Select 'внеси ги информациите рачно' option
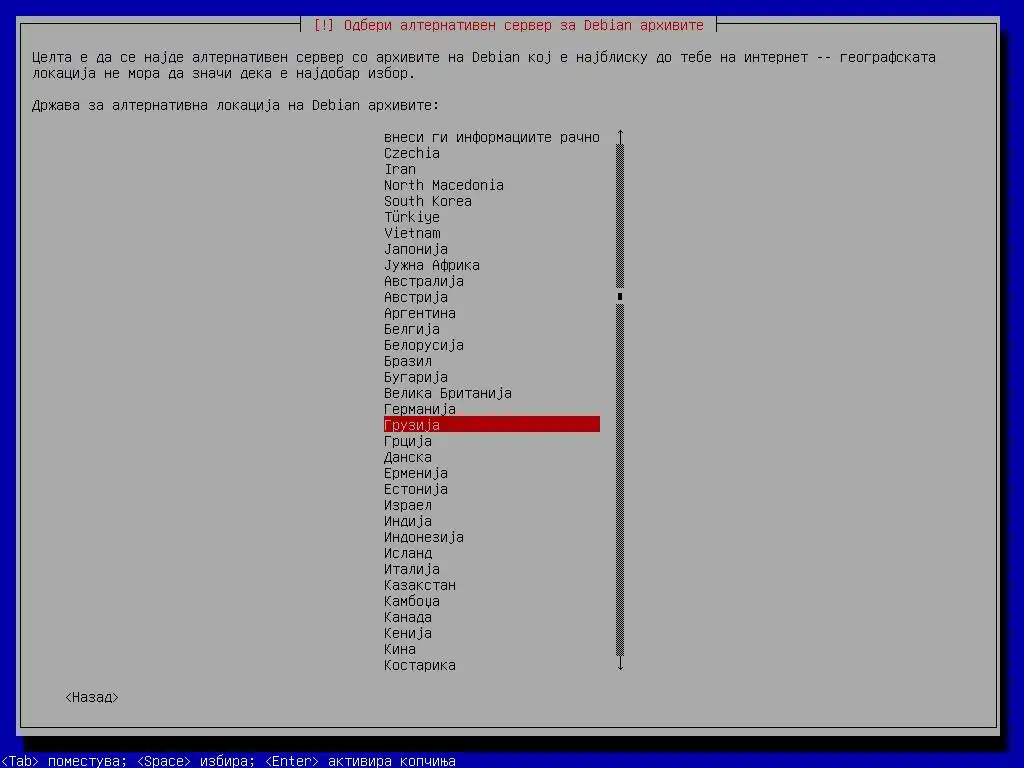 491,137
